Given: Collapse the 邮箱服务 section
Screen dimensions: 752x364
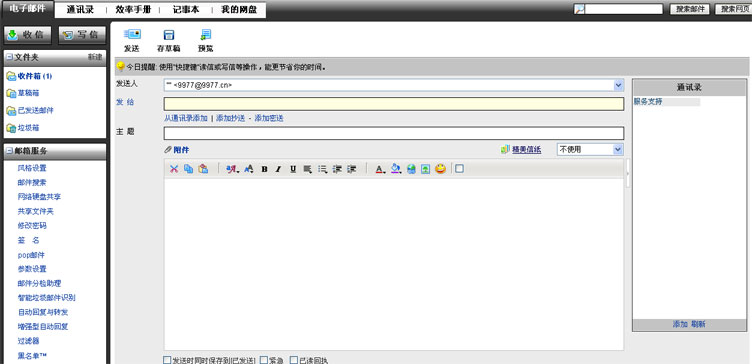Looking at the screenshot, I should 10,152.
